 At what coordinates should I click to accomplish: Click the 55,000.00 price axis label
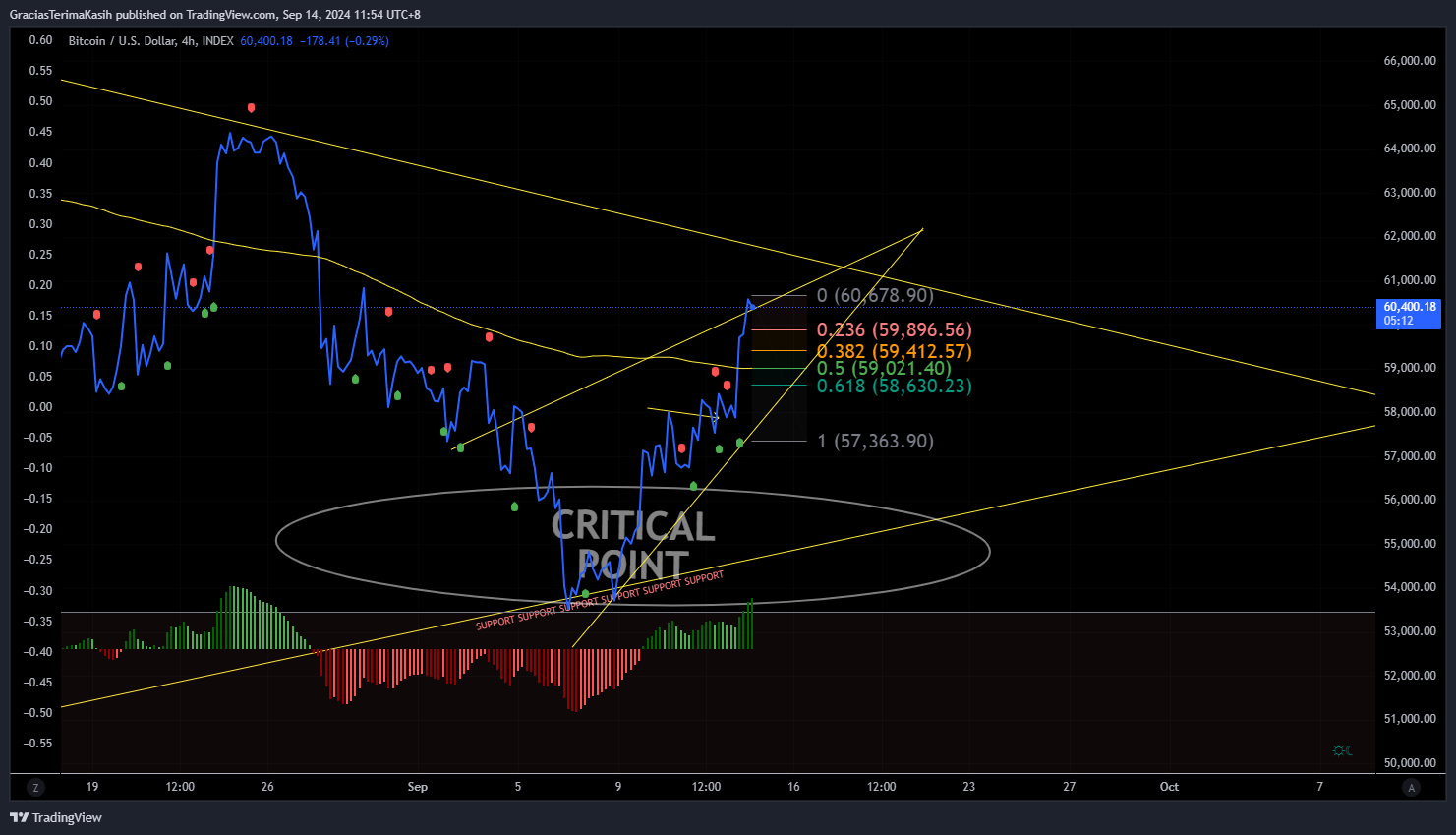[1410, 544]
